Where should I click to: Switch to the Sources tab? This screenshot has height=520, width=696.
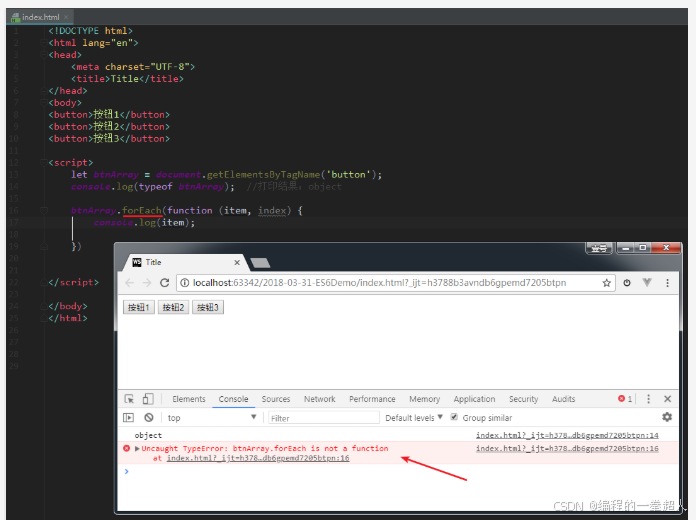276,399
